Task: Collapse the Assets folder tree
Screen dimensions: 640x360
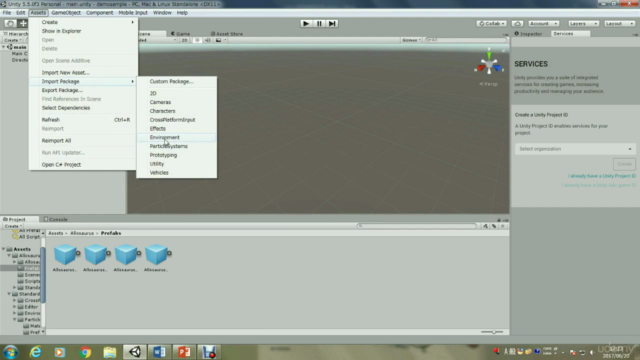Action: (x=4, y=249)
